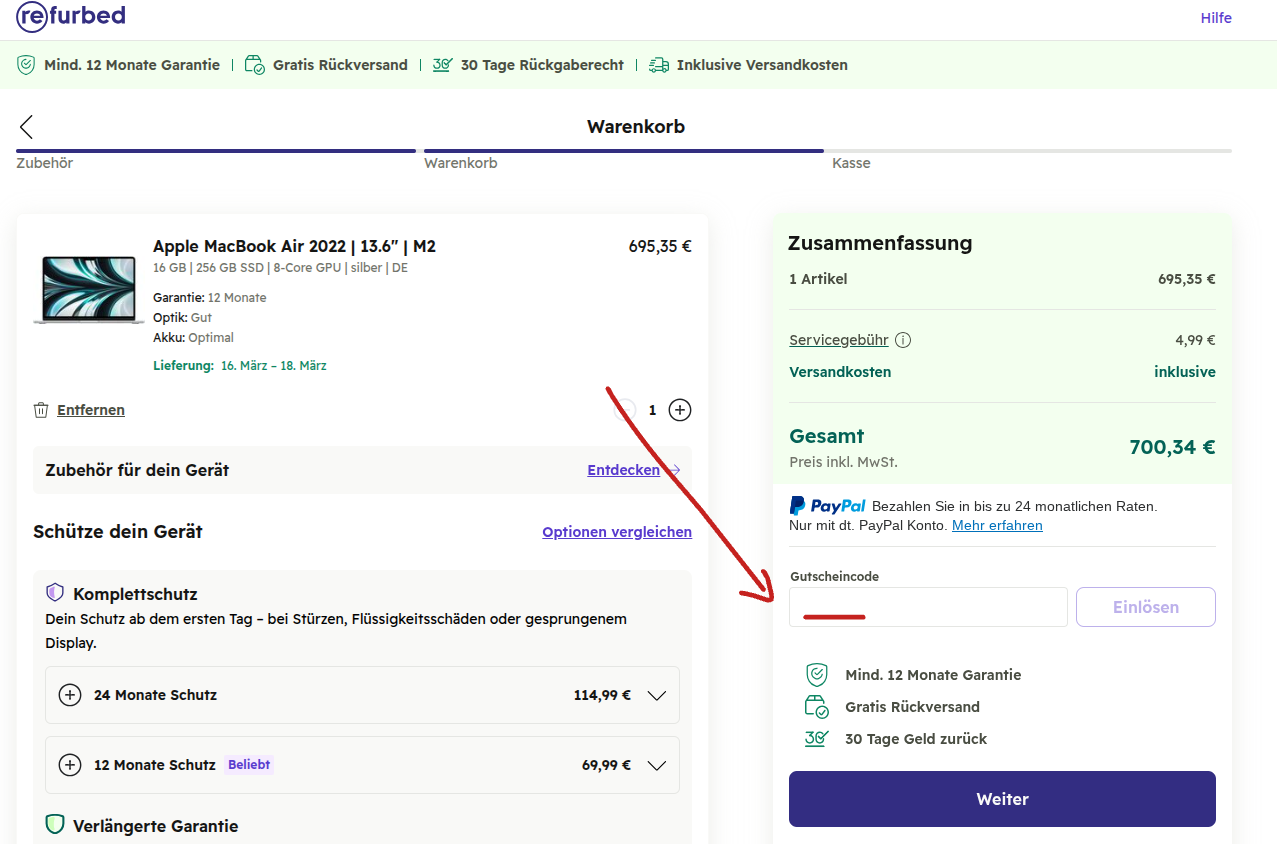Click the Einlösen button
The width and height of the screenshot is (1277, 844).
1144,606
